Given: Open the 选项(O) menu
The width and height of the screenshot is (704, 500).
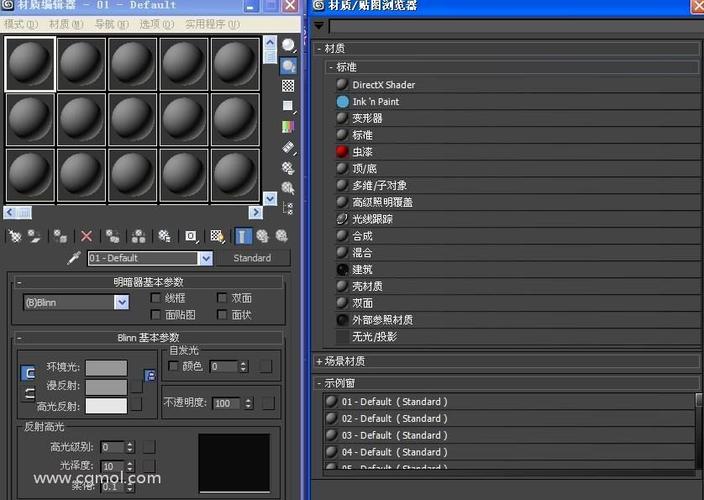Looking at the screenshot, I should (x=156, y=24).
